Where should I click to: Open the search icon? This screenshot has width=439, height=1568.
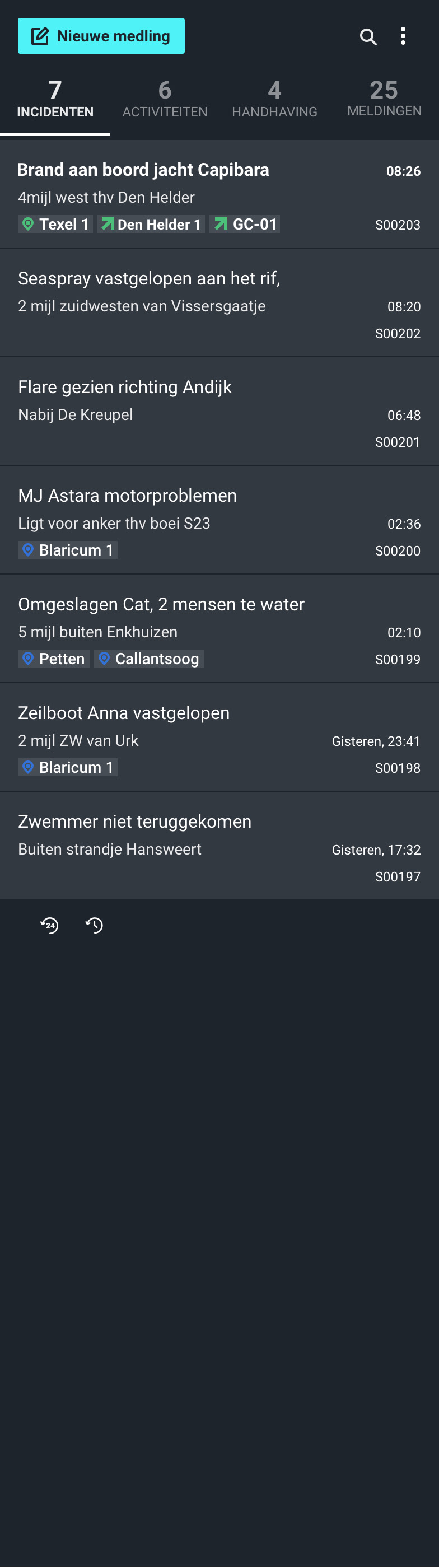[368, 36]
